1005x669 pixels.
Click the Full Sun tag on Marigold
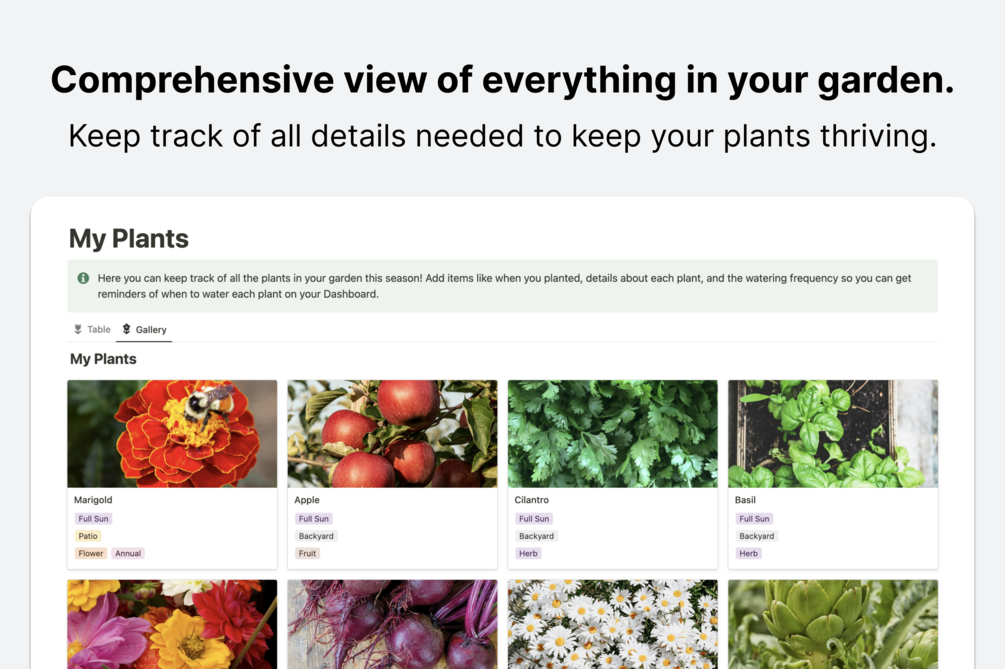point(94,518)
